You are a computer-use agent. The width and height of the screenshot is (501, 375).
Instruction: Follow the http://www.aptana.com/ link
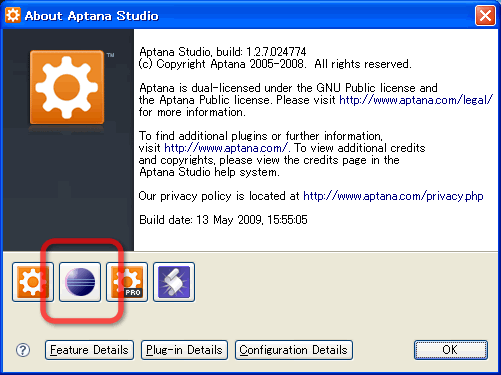pyautogui.click(x=226, y=148)
